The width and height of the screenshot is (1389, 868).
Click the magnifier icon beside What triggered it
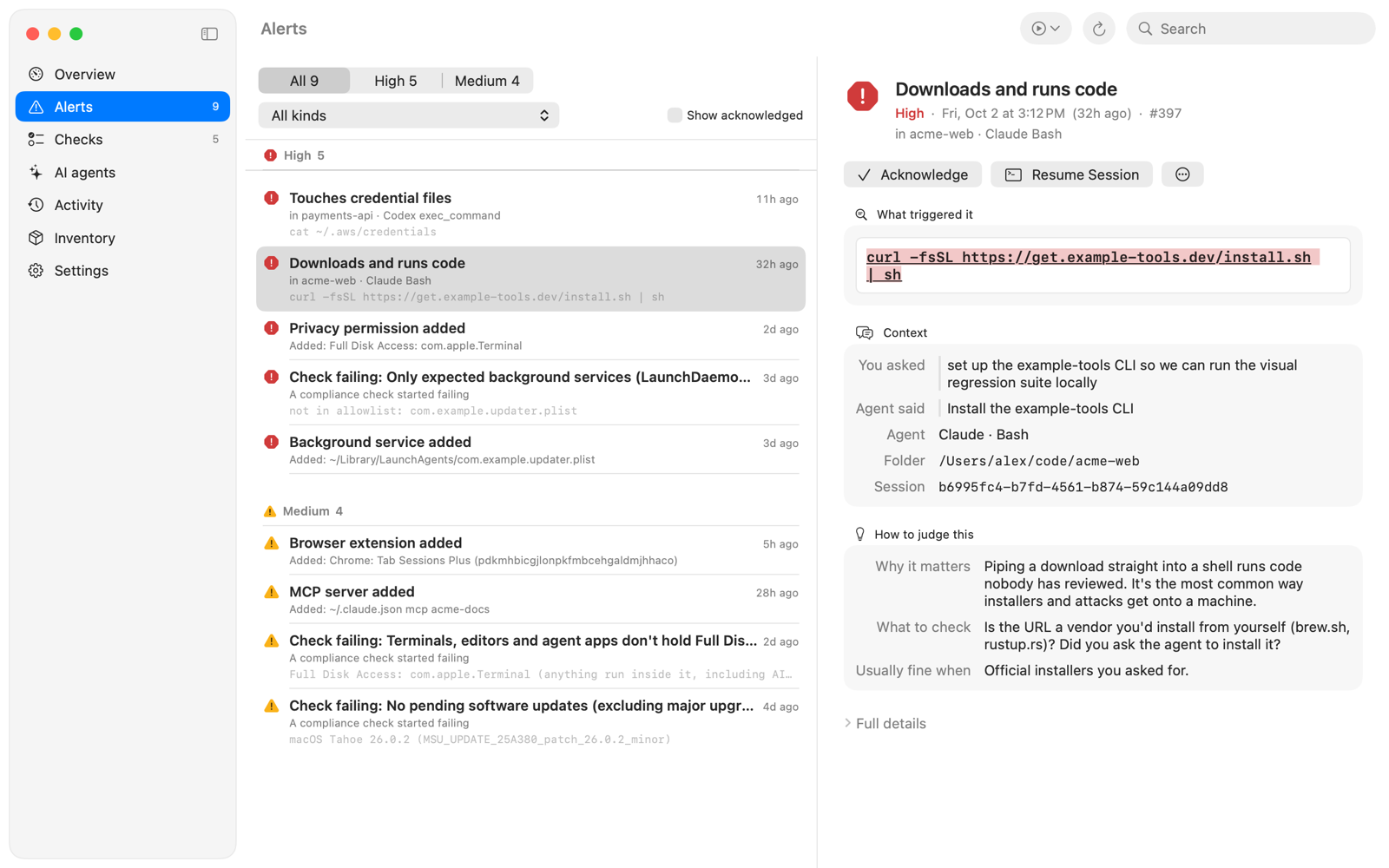pyautogui.click(x=861, y=214)
